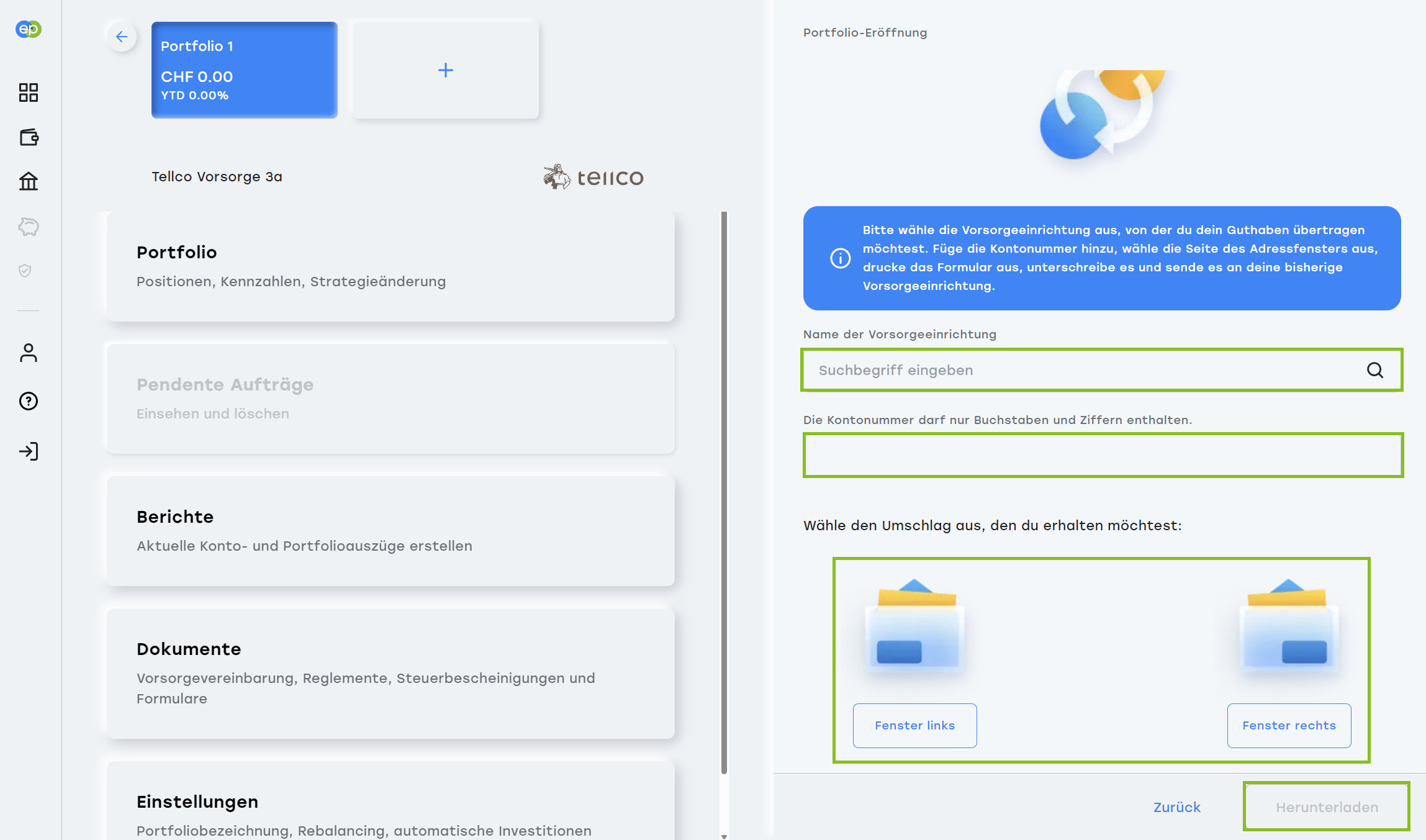The image size is (1426, 840).
Task: Click the Name der Vorsorgeeinrichtung label
Action: 900,335
